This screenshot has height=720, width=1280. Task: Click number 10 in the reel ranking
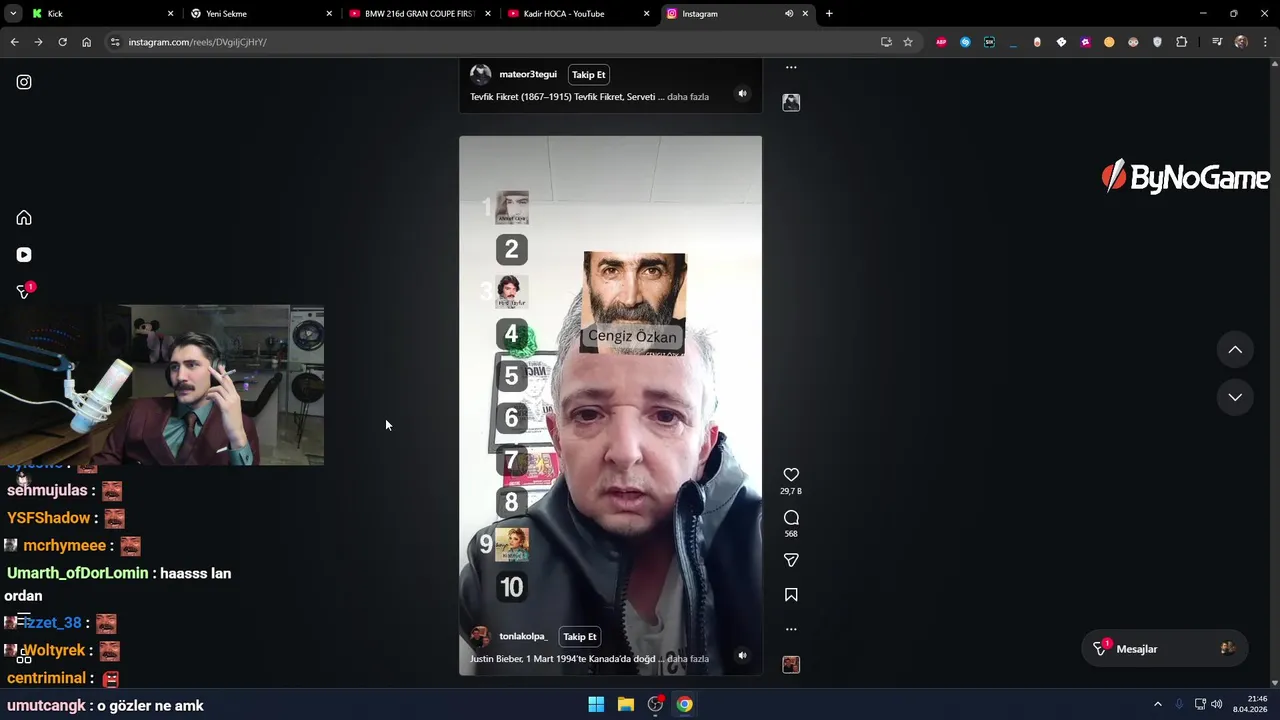[512, 587]
